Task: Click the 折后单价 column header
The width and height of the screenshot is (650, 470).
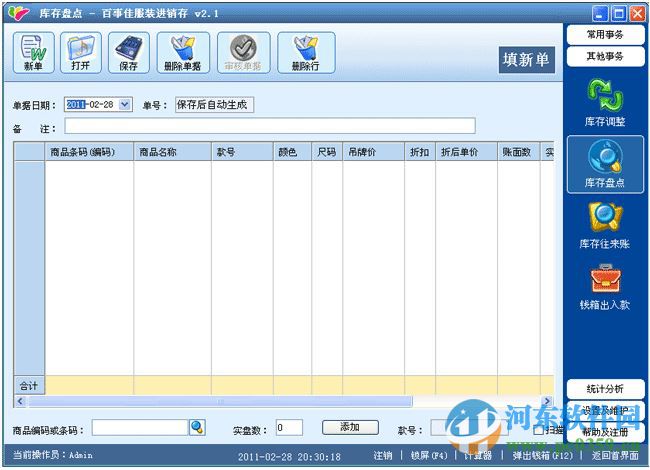Action: 466,152
